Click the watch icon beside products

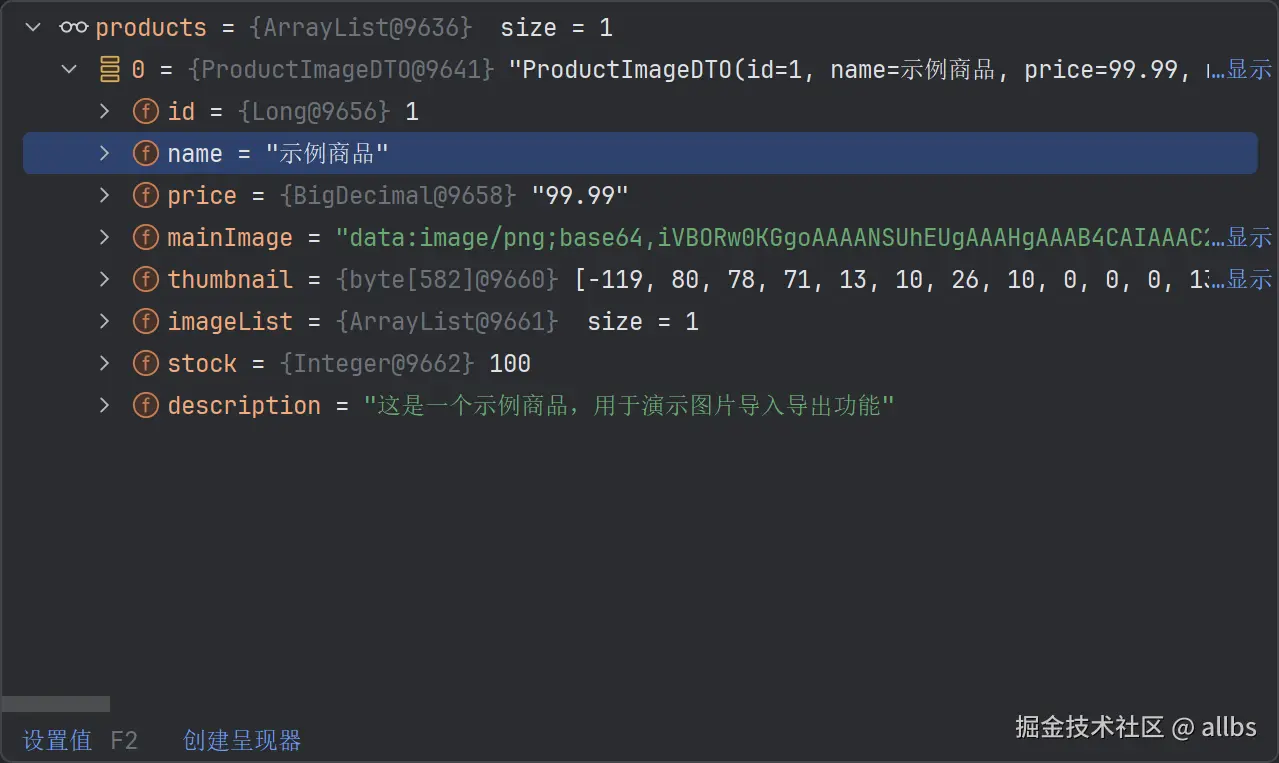point(72,27)
